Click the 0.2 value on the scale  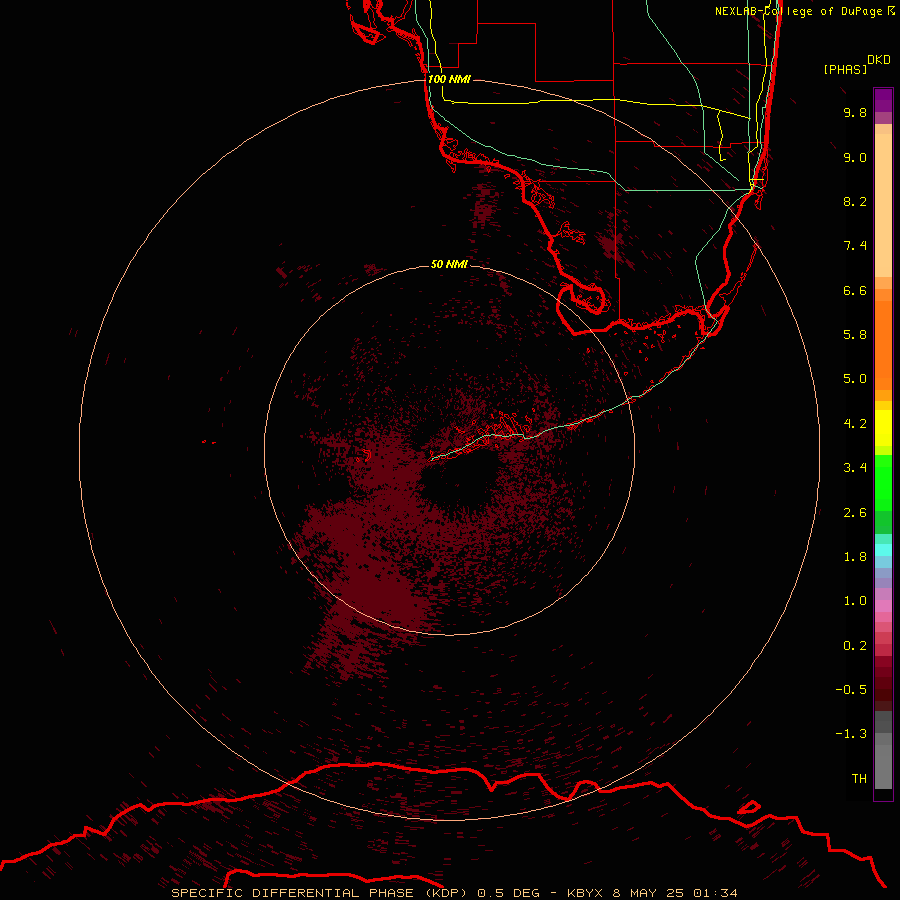tap(855, 646)
